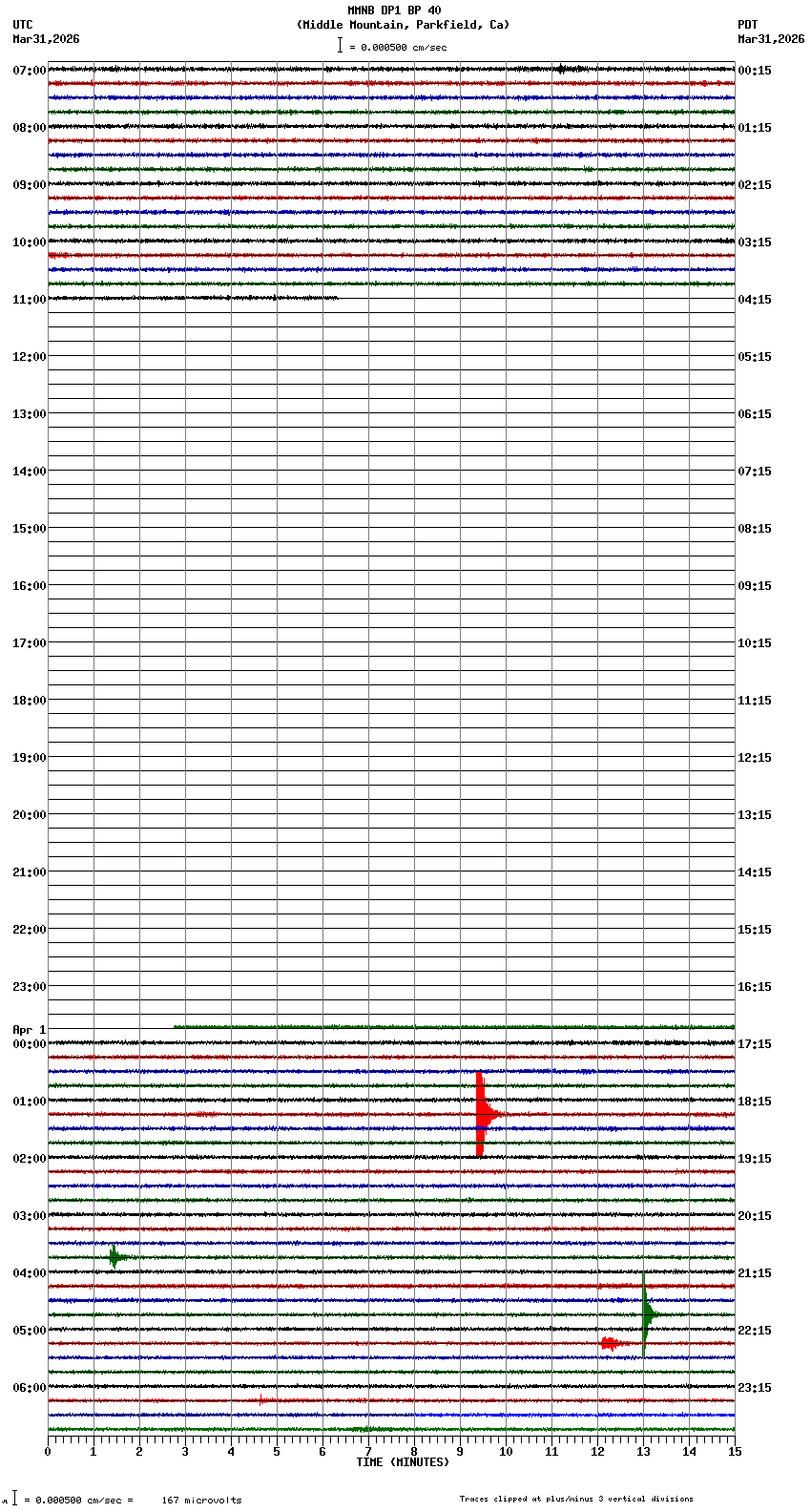Click the end of the partial black trace at 11:00
The image size is (811, 1512).
tap(337, 298)
